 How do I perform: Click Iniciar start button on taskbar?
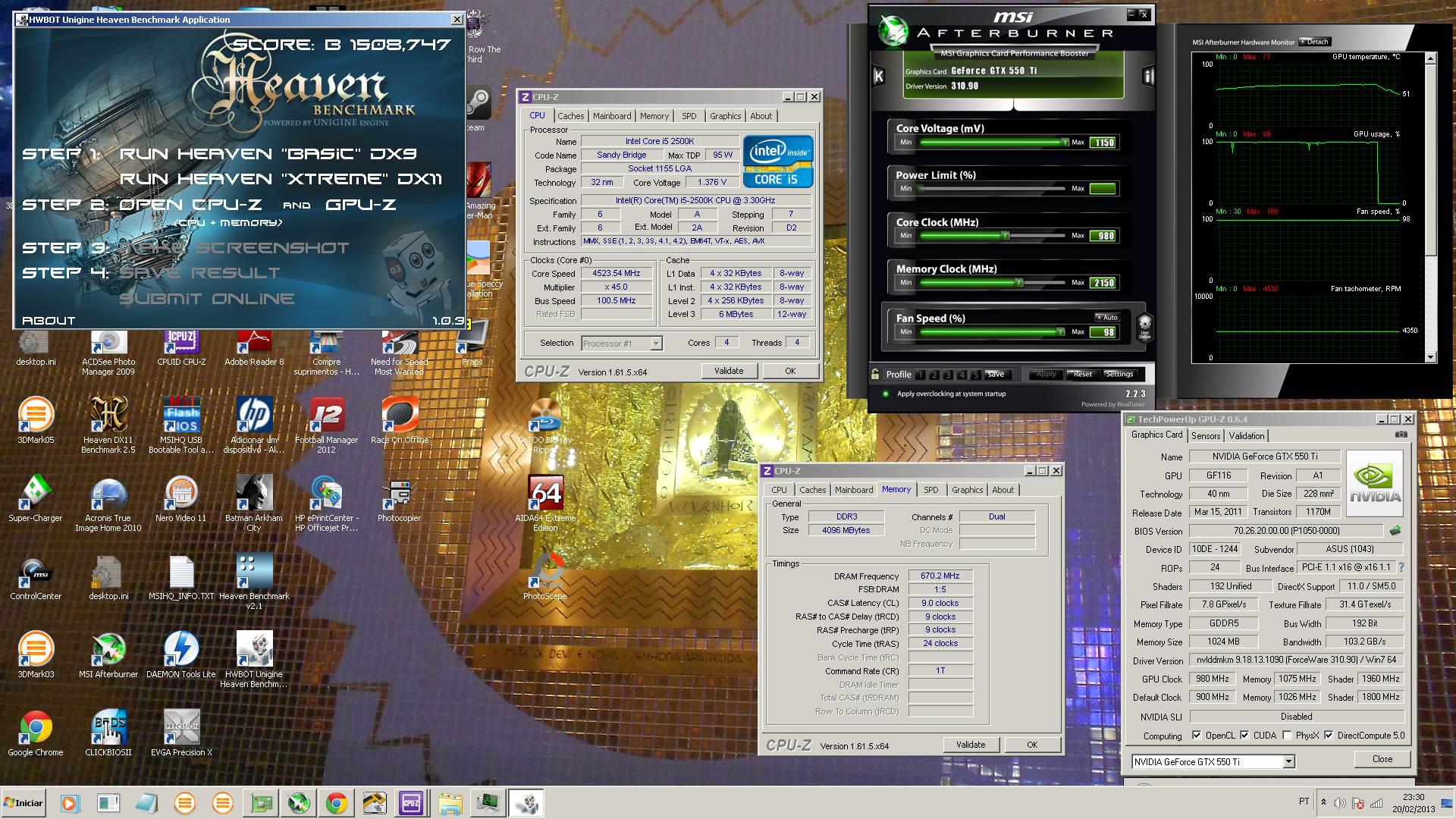pyautogui.click(x=24, y=802)
